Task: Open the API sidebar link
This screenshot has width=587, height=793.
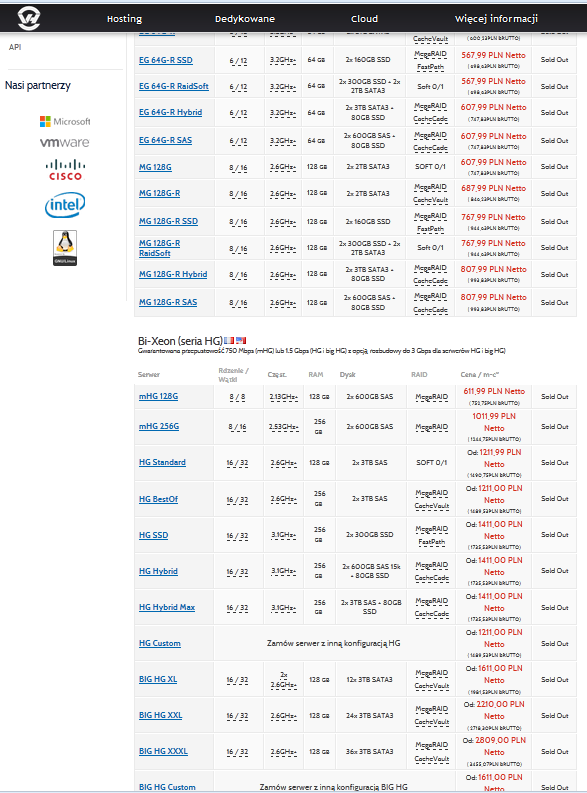Action: (15, 47)
